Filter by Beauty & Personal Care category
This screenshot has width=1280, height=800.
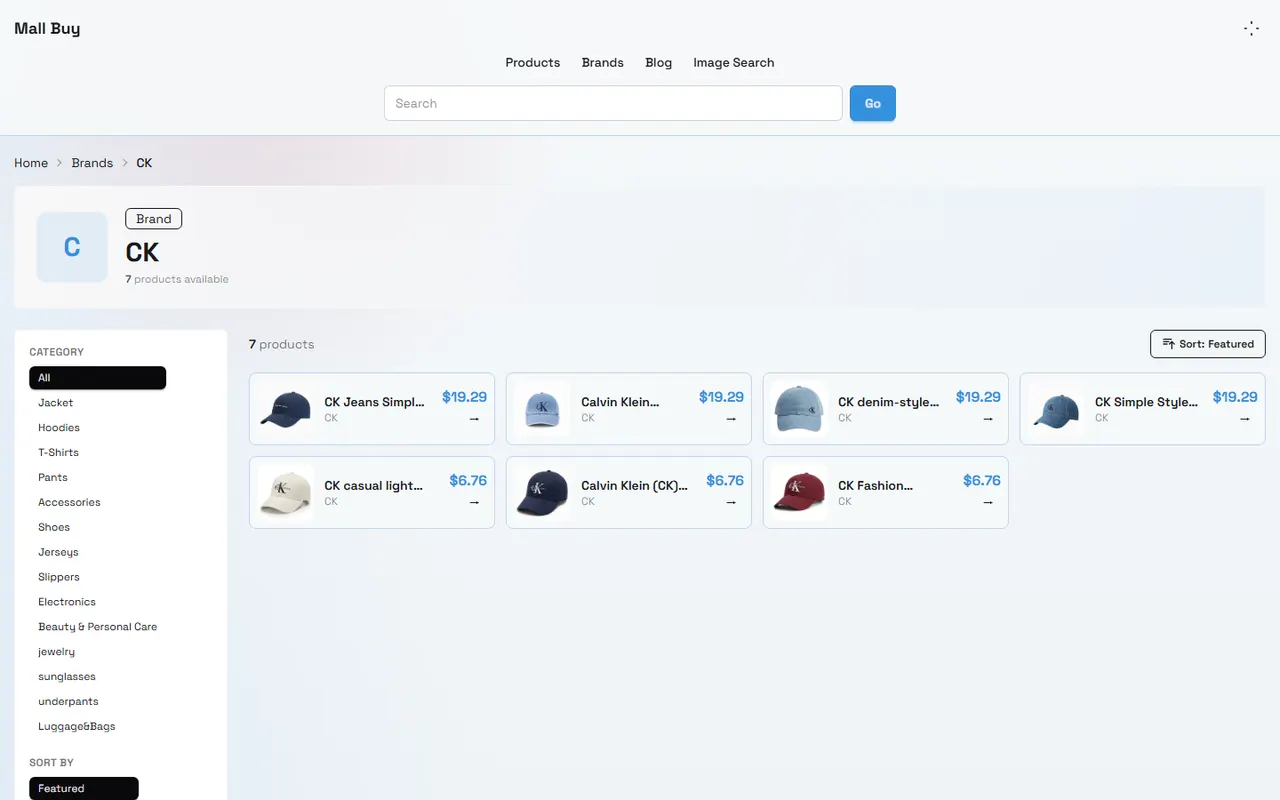coord(98,628)
